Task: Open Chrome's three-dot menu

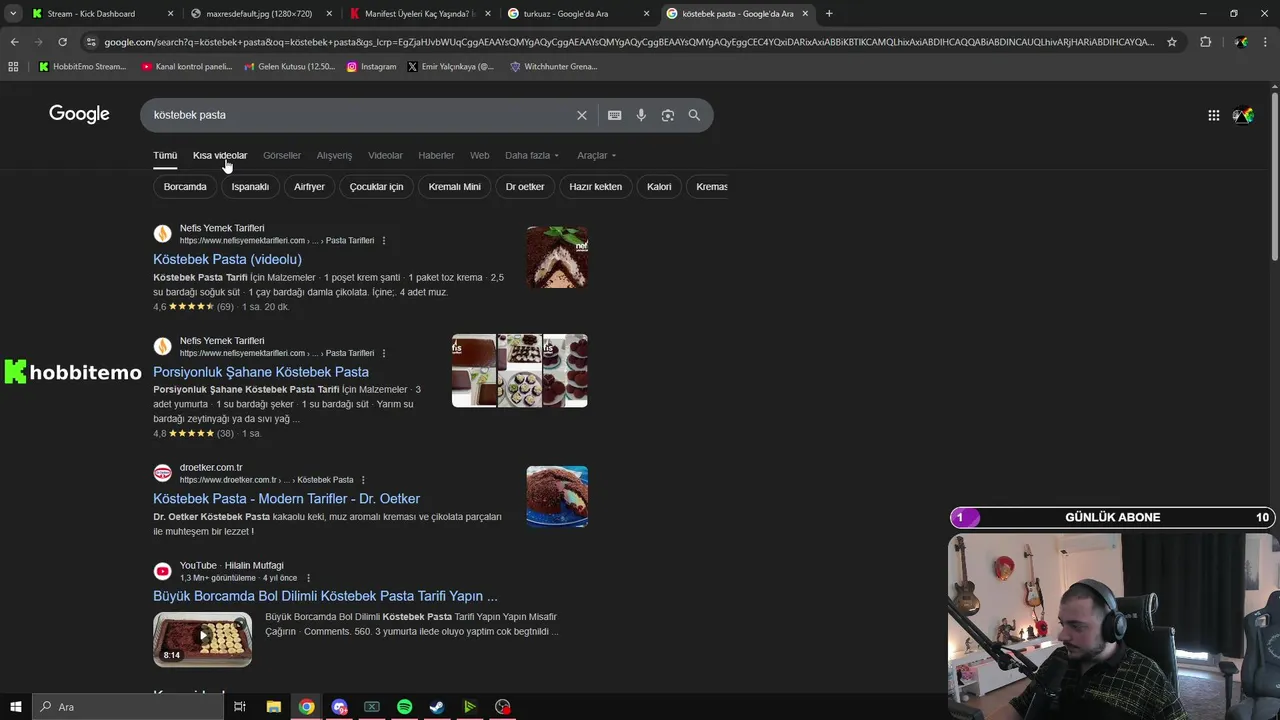Action: [x=1265, y=42]
